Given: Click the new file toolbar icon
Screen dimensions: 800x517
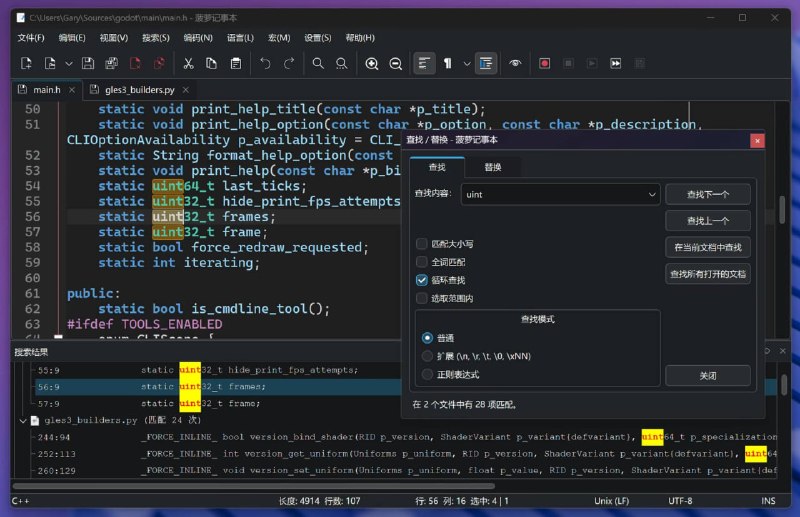Looking at the screenshot, I should (26, 63).
